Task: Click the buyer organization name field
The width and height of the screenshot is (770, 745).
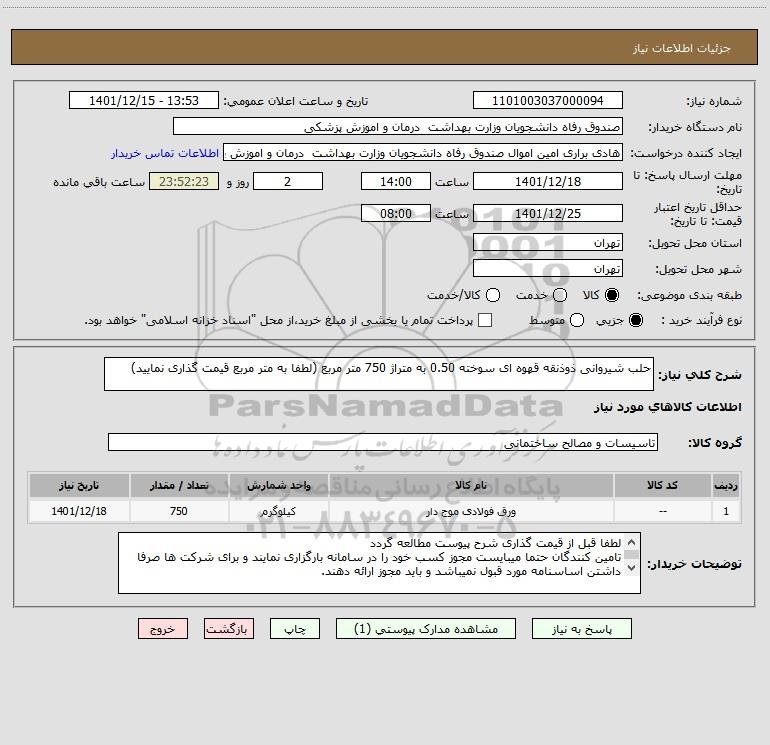Action: click(398, 126)
